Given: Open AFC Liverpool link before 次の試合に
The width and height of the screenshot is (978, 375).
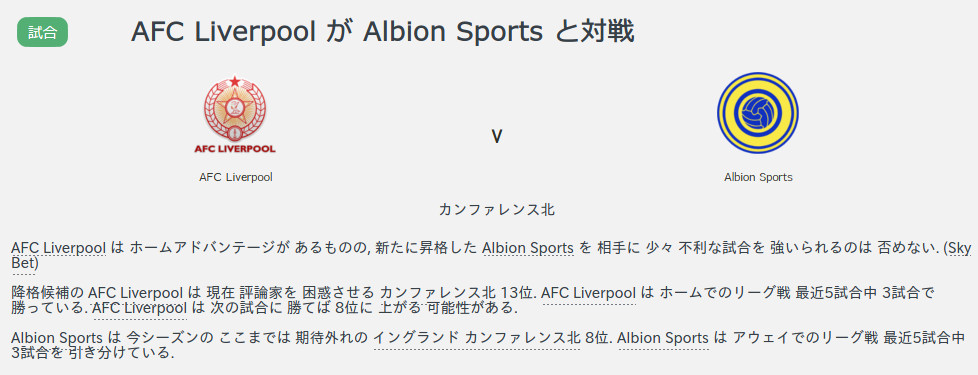Looking at the screenshot, I should click(140, 308).
